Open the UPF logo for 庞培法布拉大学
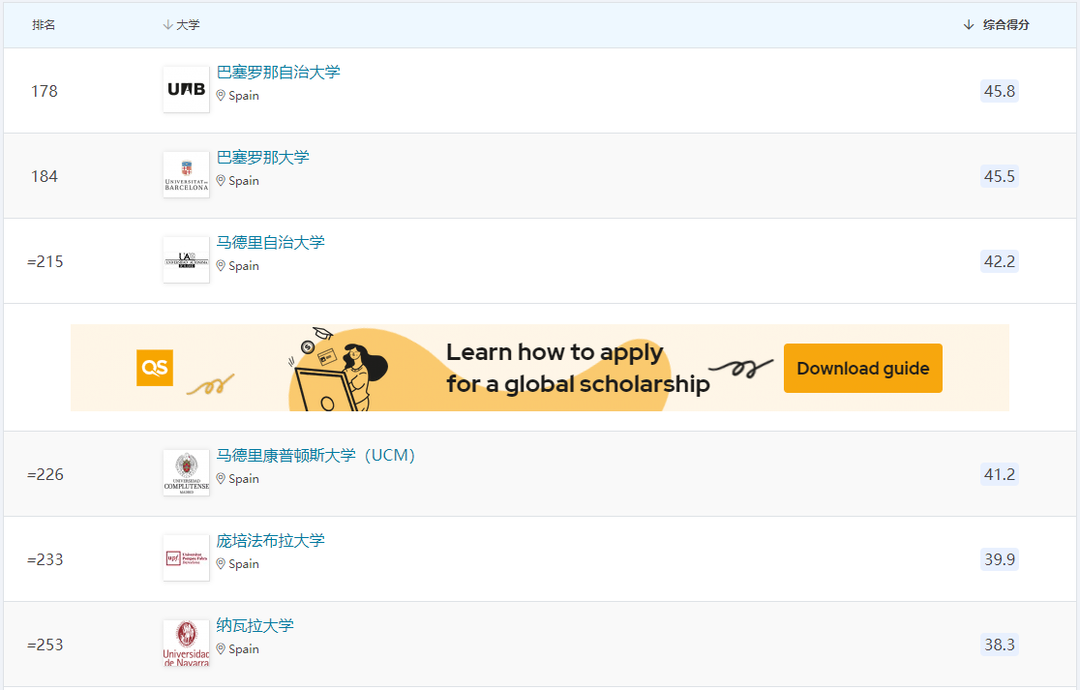Image resolution: width=1080 pixels, height=690 pixels. [x=186, y=558]
